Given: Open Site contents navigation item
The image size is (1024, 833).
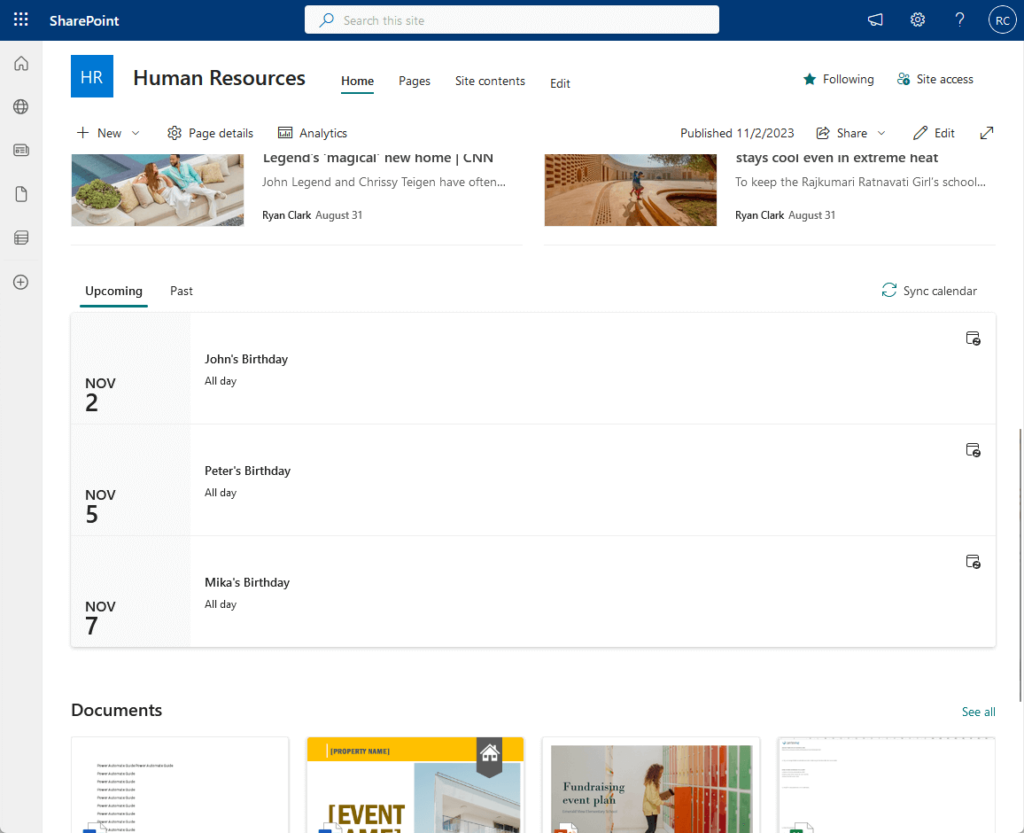Looking at the screenshot, I should coord(490,81).
